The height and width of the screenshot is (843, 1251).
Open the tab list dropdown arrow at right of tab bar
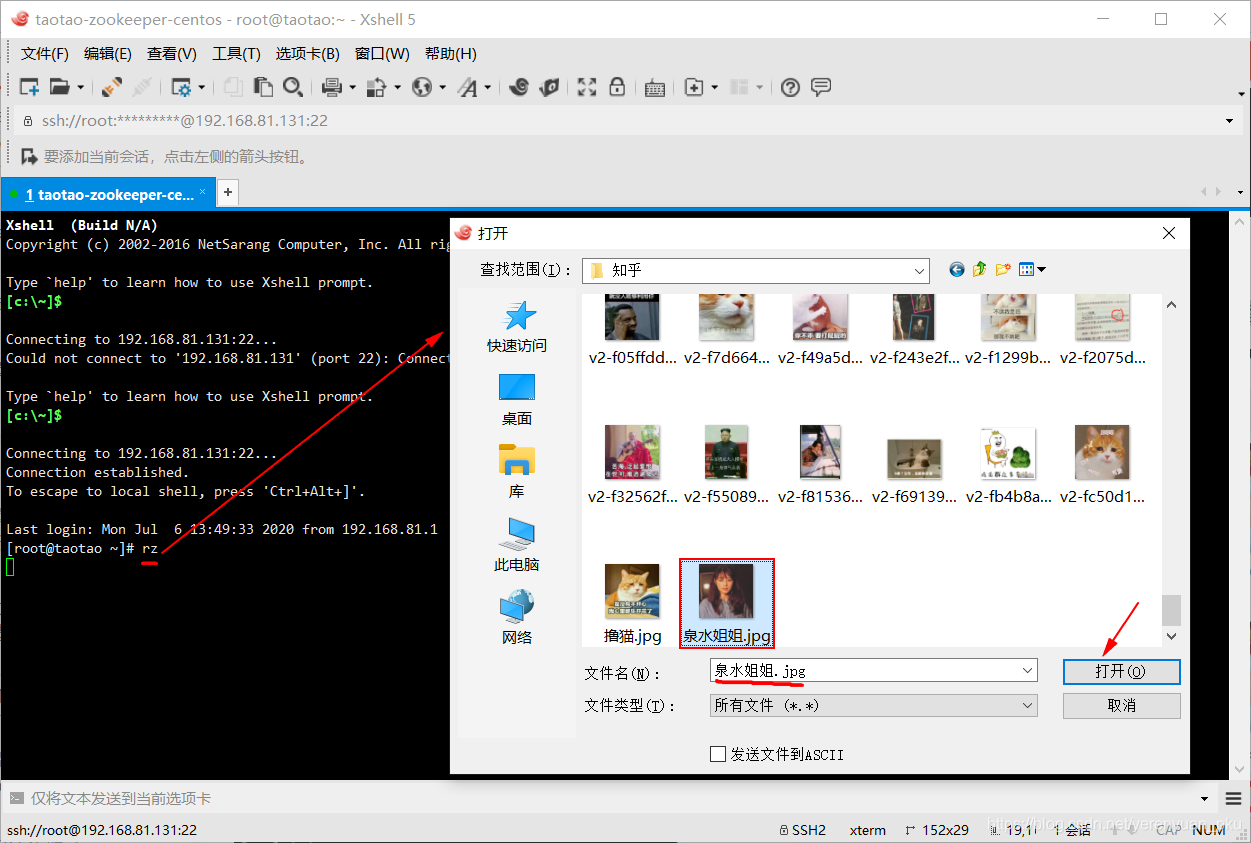pos(1241,192)
